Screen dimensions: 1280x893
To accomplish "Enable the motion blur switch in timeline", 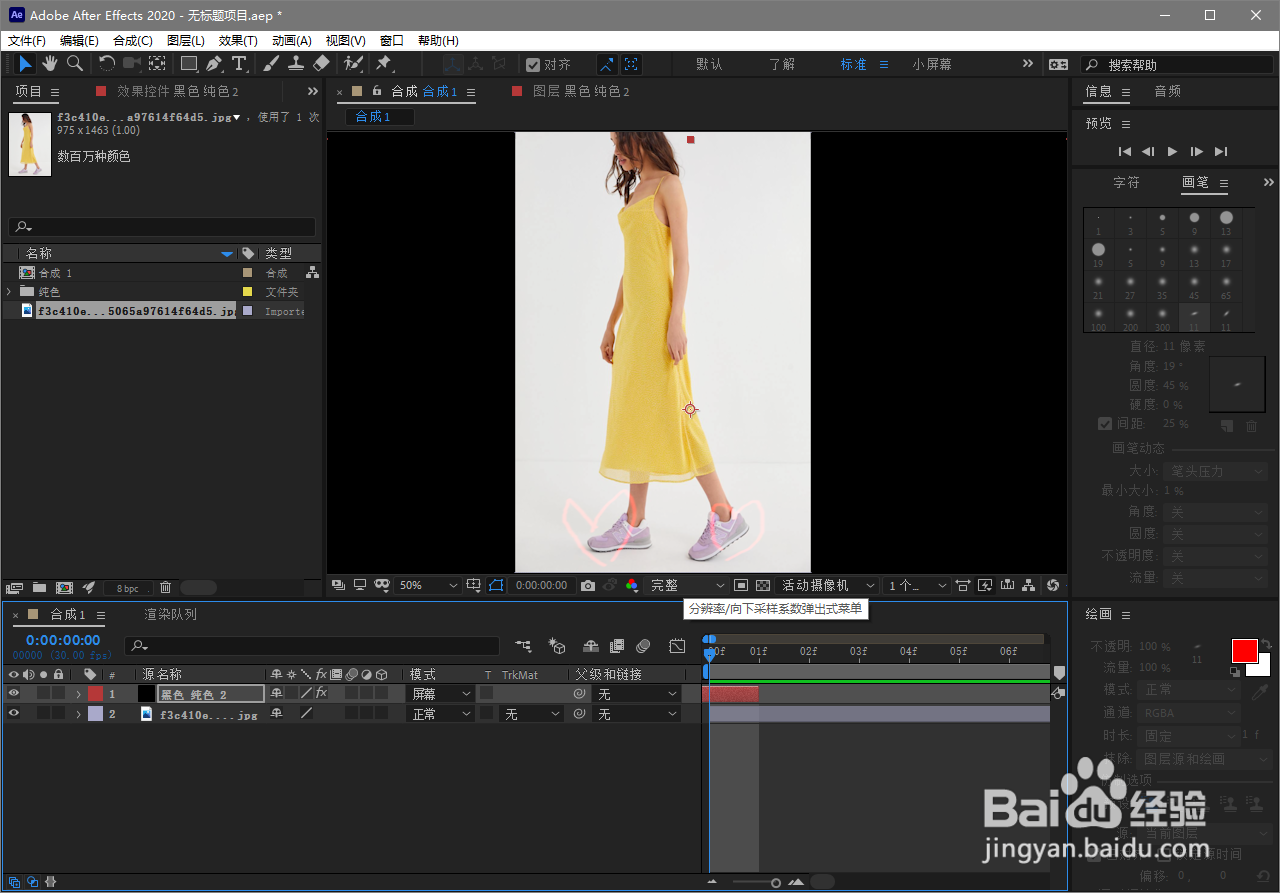I will pyautogui.click(x=643, y=647).
